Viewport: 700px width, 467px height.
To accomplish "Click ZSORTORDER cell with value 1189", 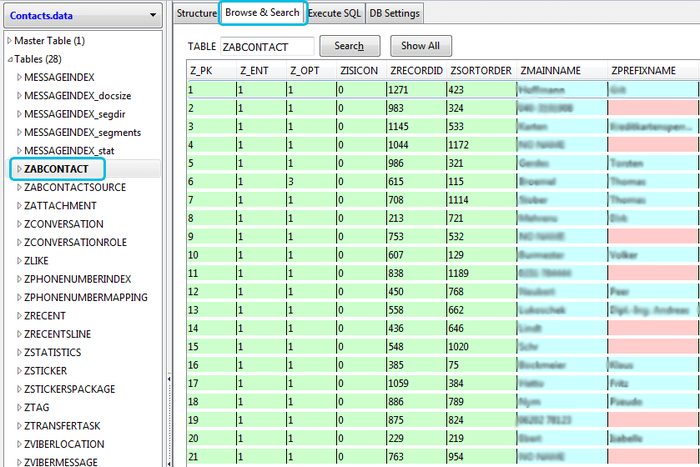I will click(482, 273).
